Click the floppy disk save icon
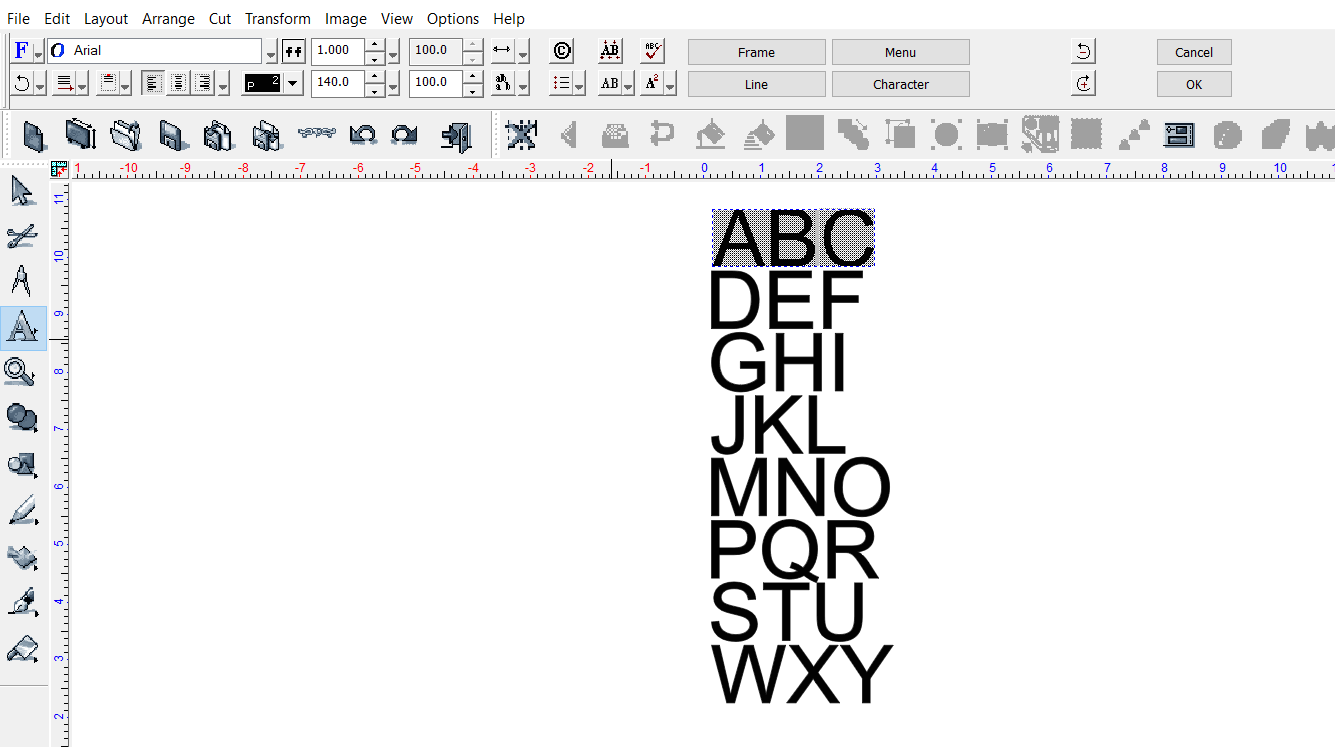 click(x=171, y=134)
